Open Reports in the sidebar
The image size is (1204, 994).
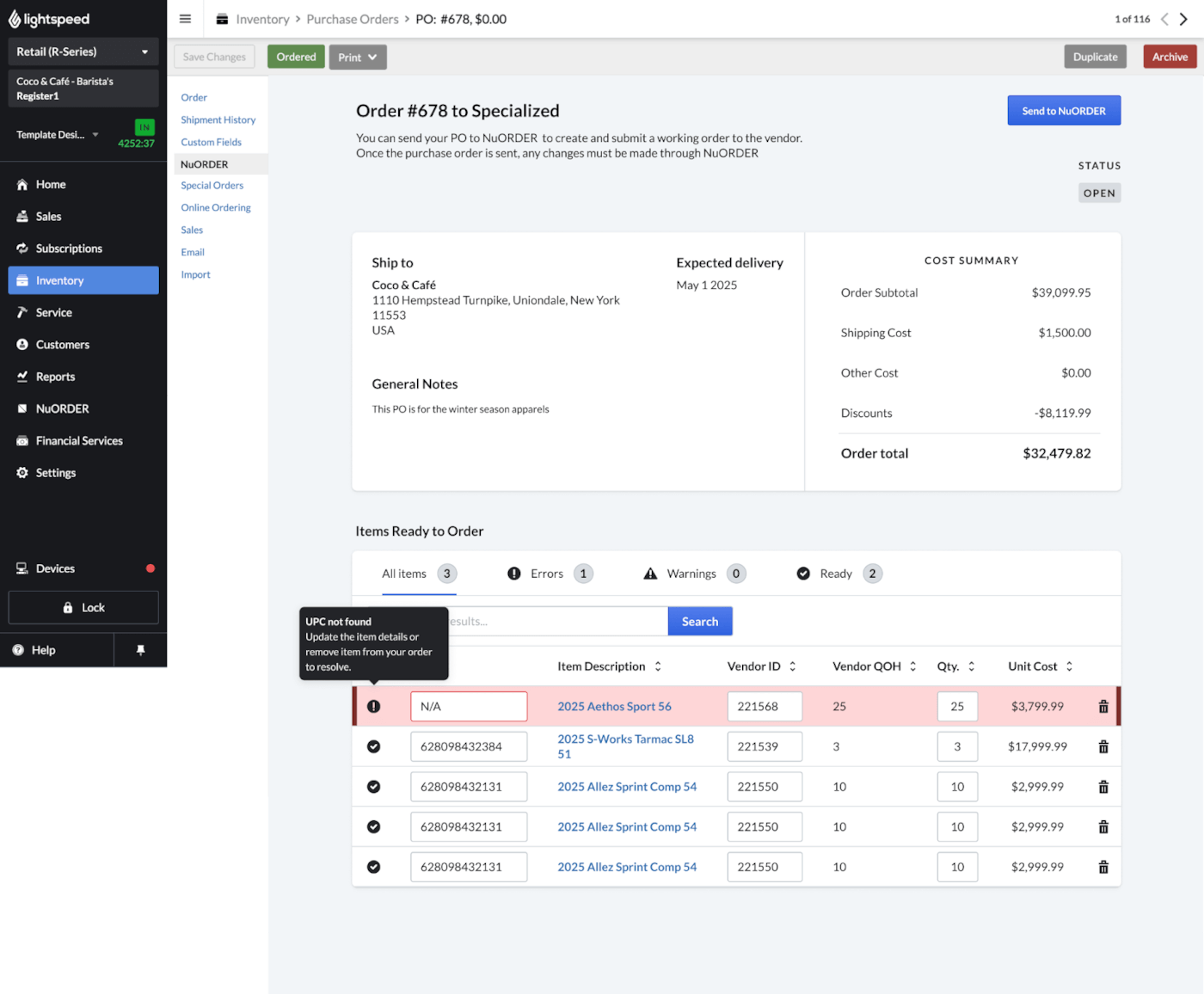coord(83,377)
